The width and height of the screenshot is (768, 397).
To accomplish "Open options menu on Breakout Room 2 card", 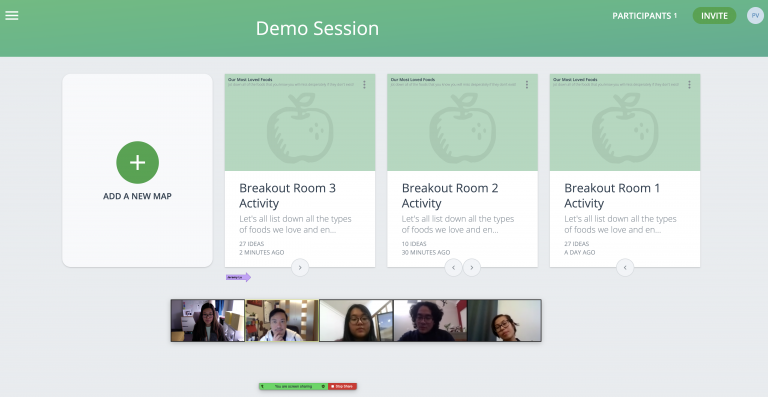I will click(527, 85).
